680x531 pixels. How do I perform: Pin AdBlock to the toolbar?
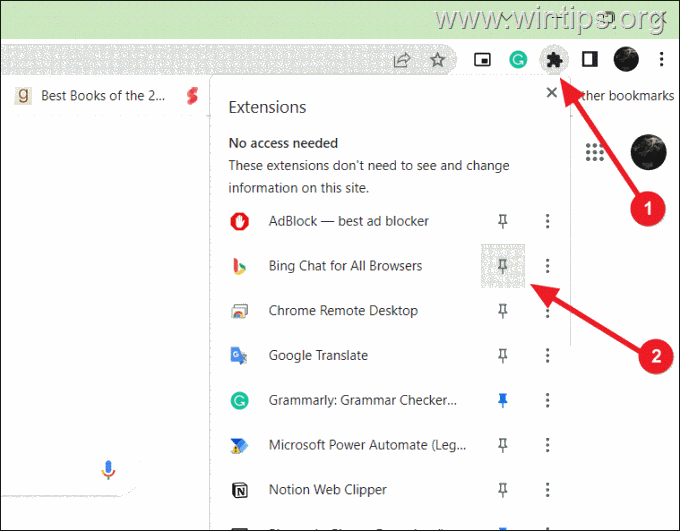point(503,221)
